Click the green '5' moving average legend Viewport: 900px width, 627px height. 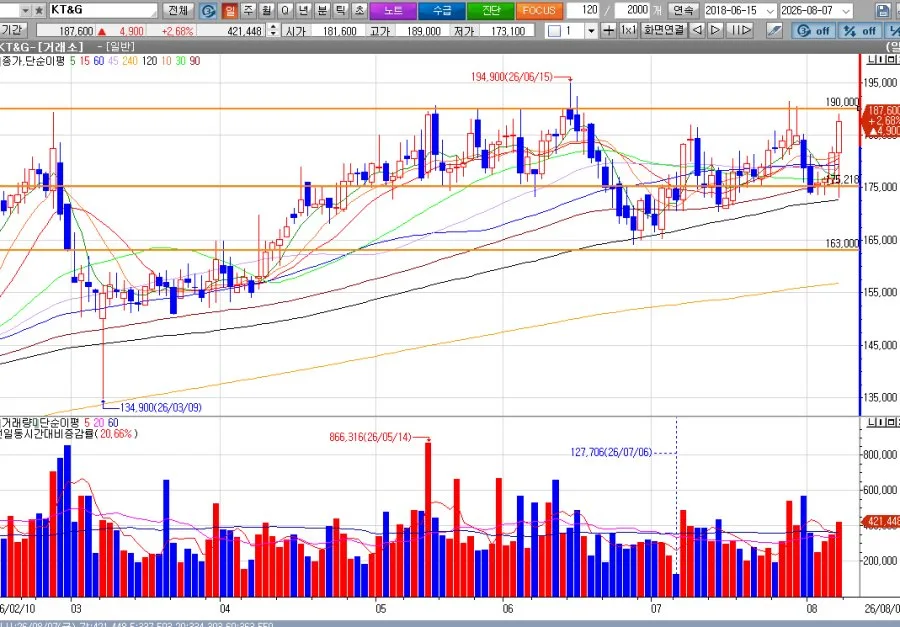point(72,61)
